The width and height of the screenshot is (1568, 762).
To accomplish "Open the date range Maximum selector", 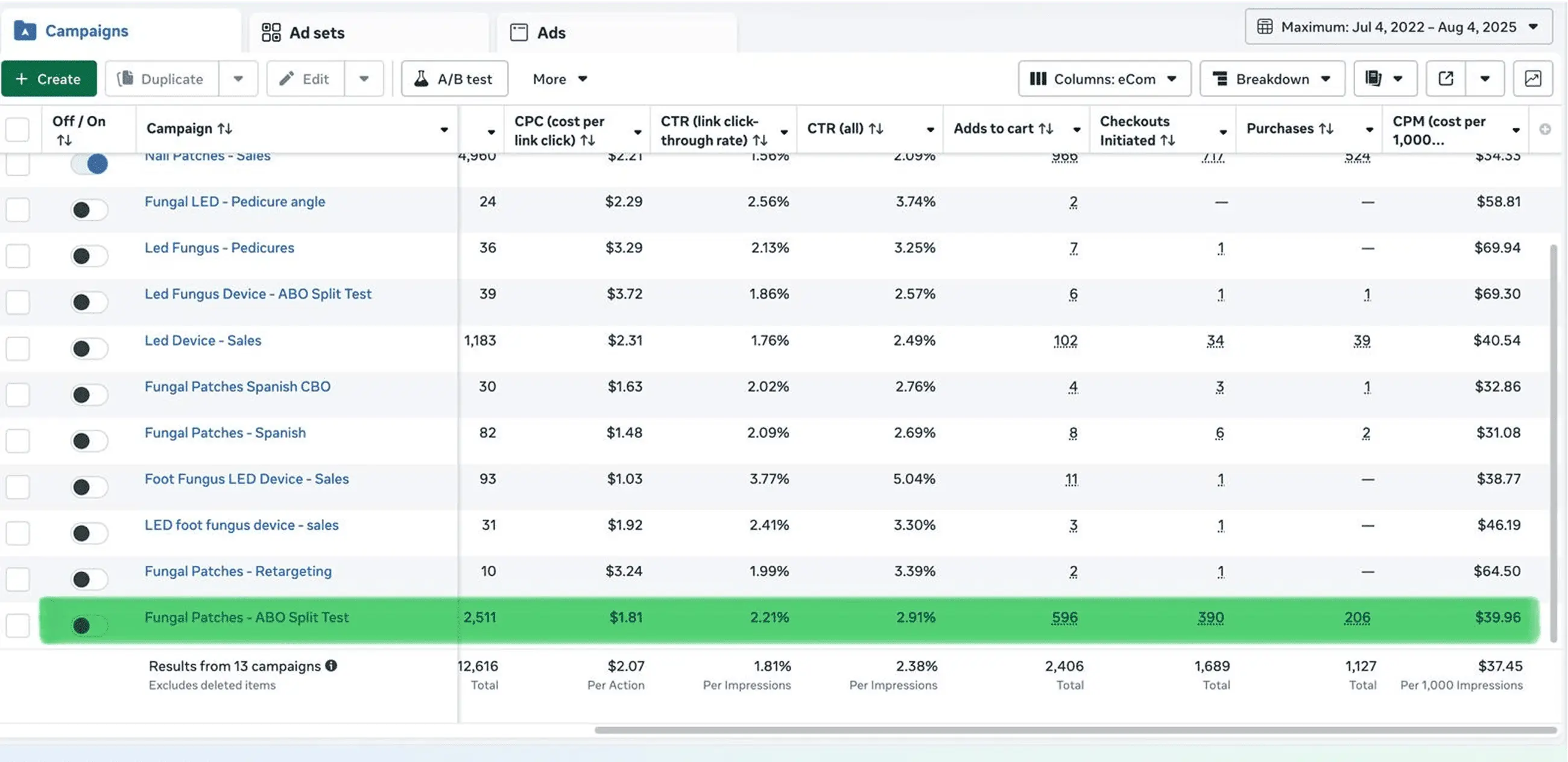I will (1398, 27).
